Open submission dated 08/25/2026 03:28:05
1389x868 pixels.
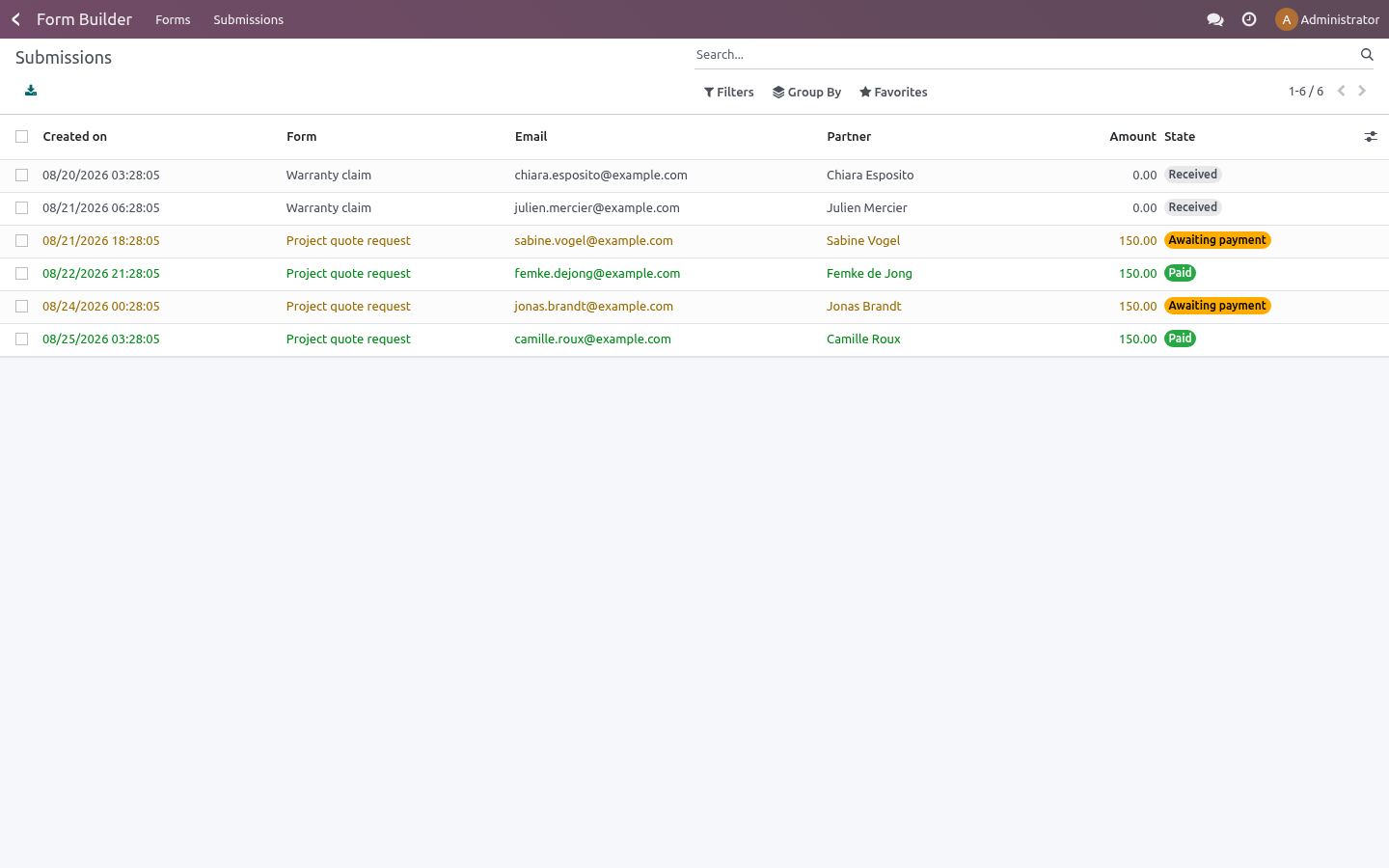pos(101,339)
